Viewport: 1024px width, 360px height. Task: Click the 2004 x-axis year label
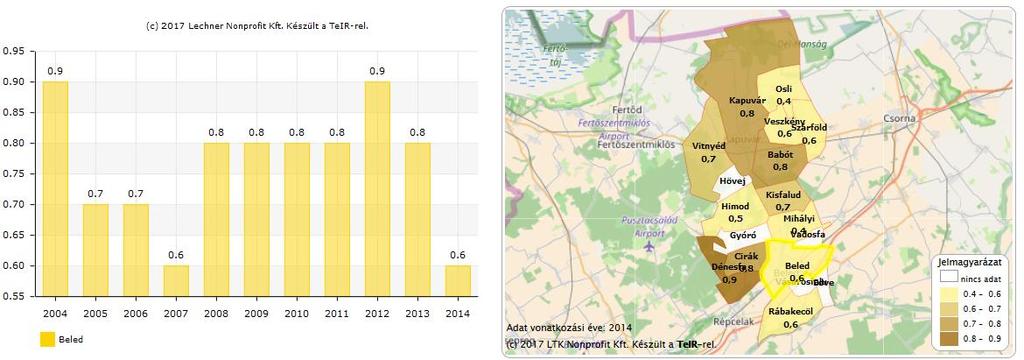tap(56, 314)
